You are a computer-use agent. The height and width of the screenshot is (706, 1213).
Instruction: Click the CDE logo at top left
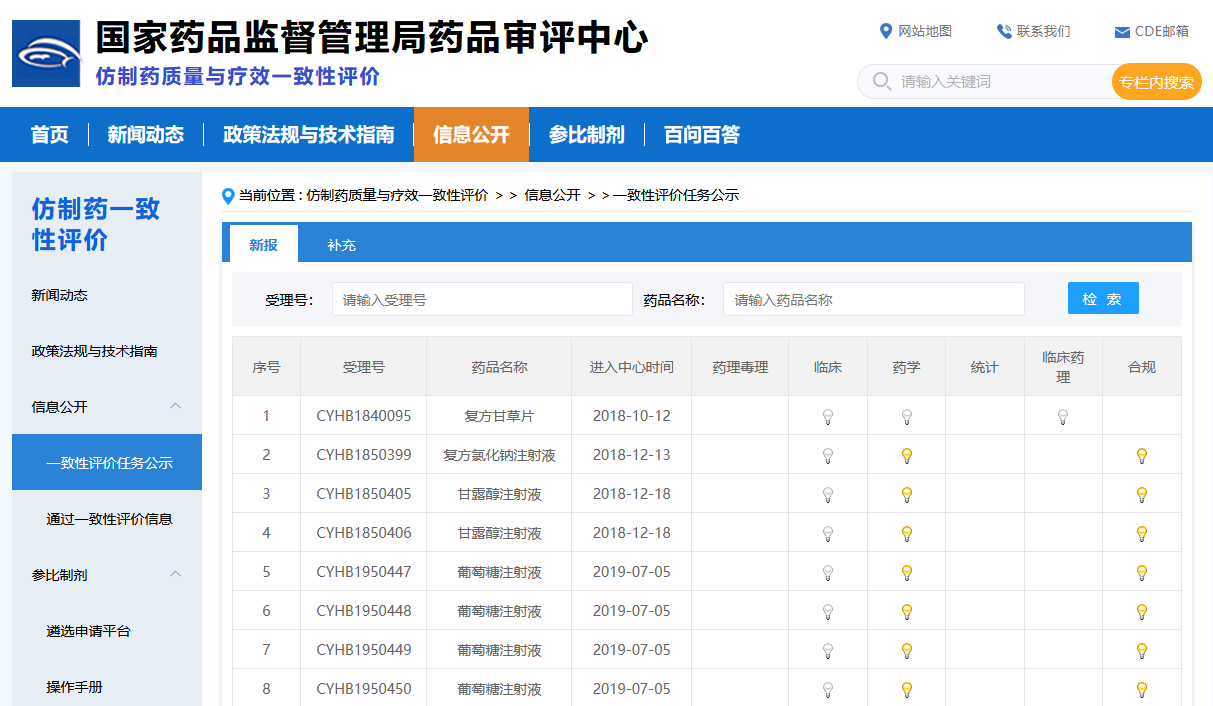46,54
